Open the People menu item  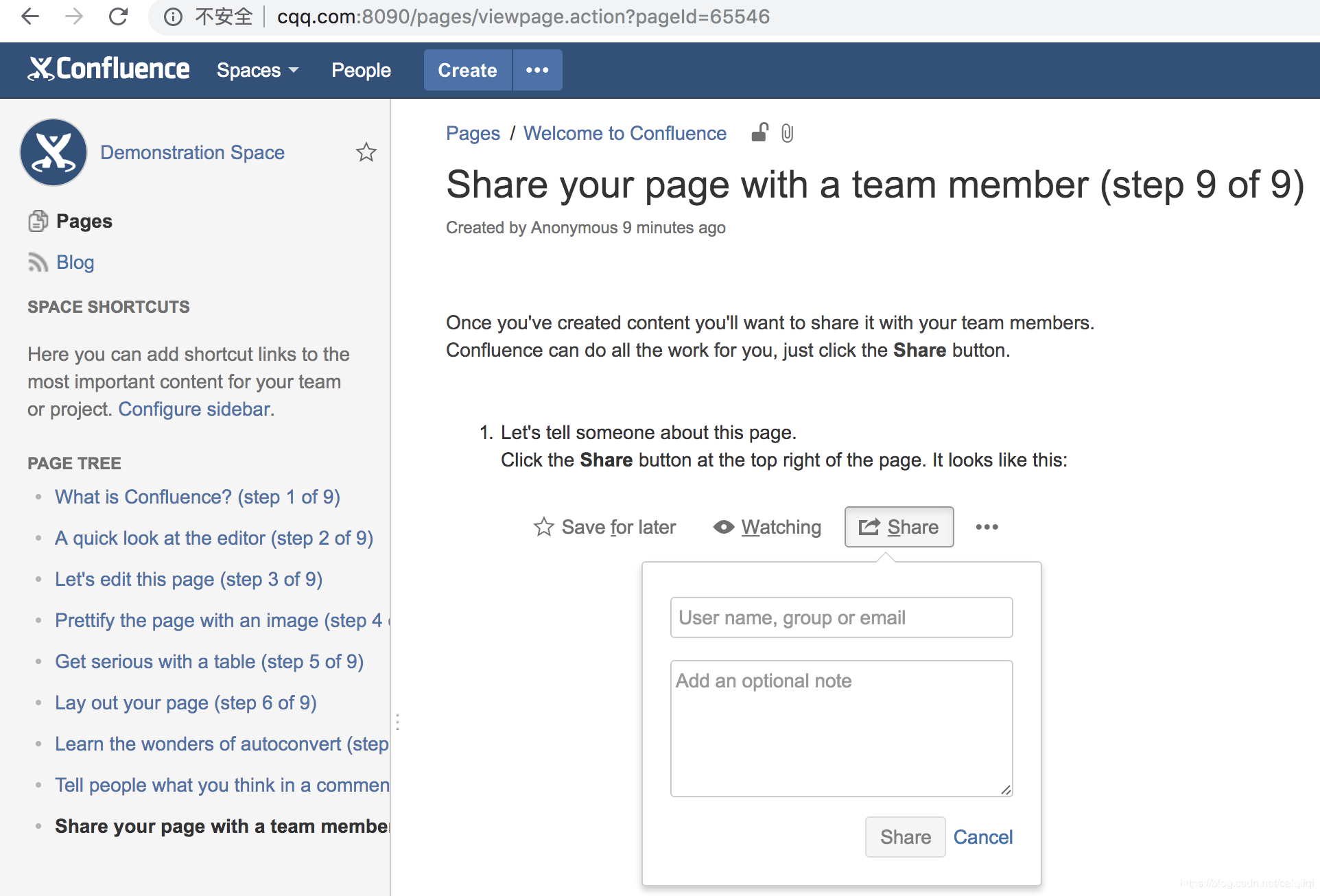point(361,70)
